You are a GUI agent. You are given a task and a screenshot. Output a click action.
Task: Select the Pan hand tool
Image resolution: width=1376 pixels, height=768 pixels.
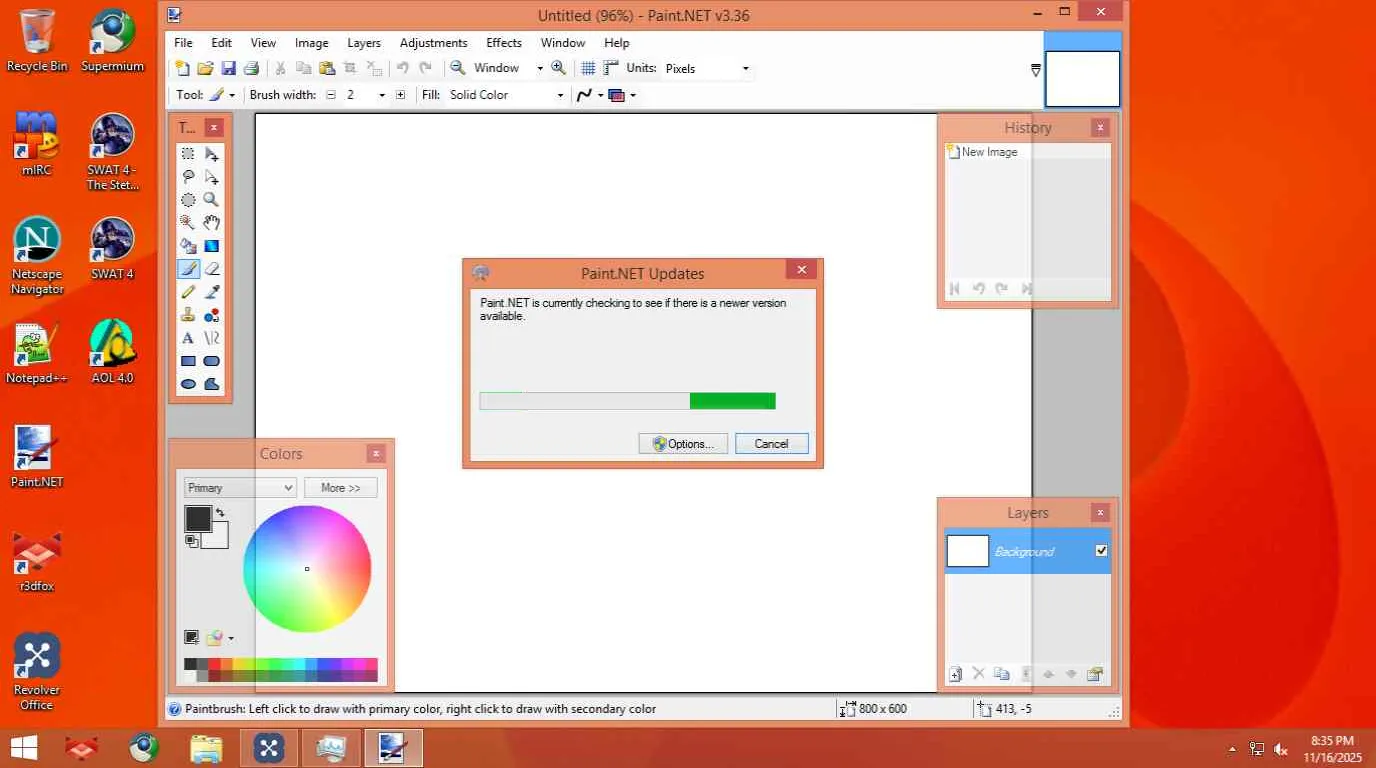click(212, 223)
